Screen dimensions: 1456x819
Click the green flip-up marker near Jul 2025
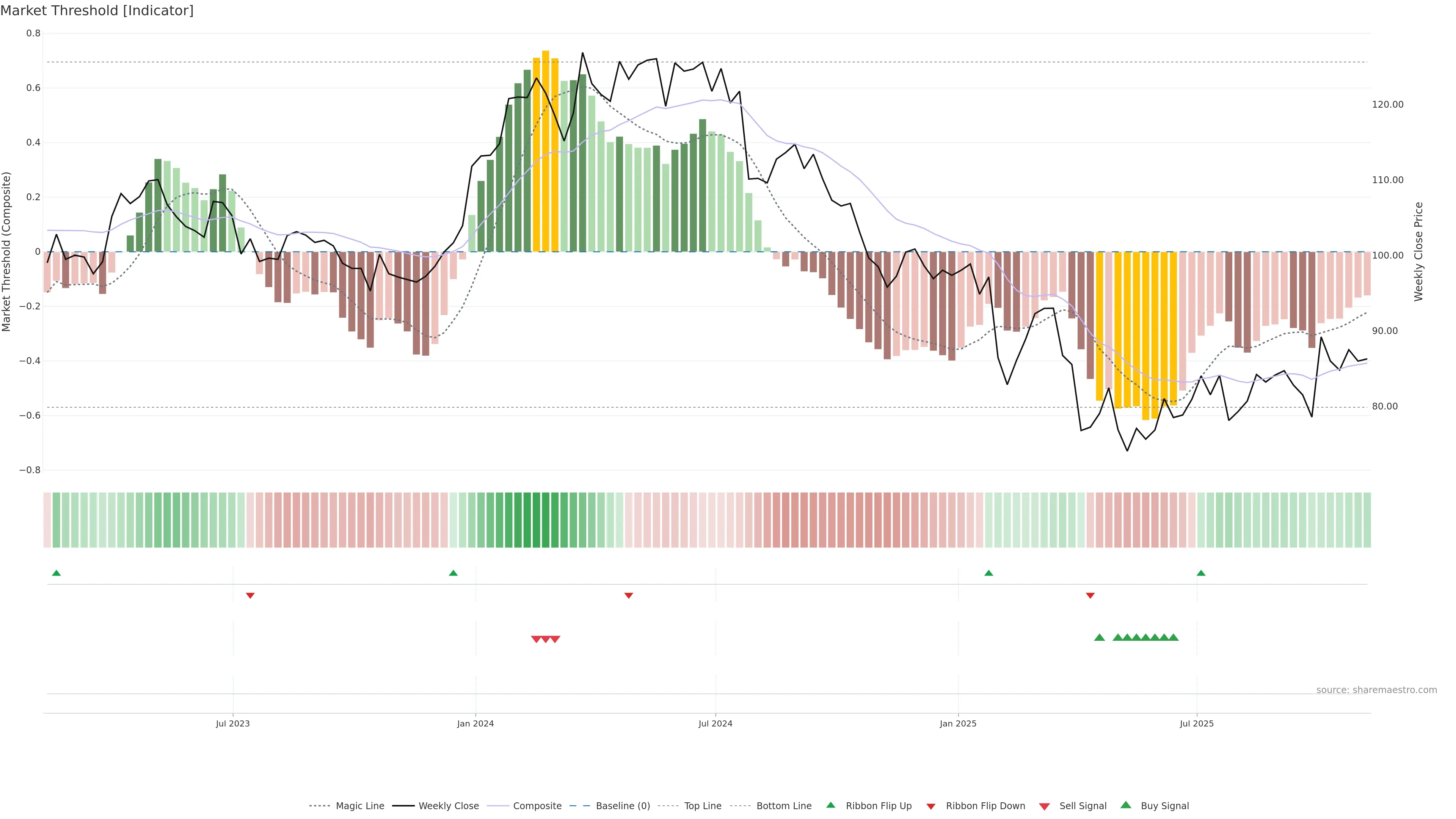pos(1200,573)
